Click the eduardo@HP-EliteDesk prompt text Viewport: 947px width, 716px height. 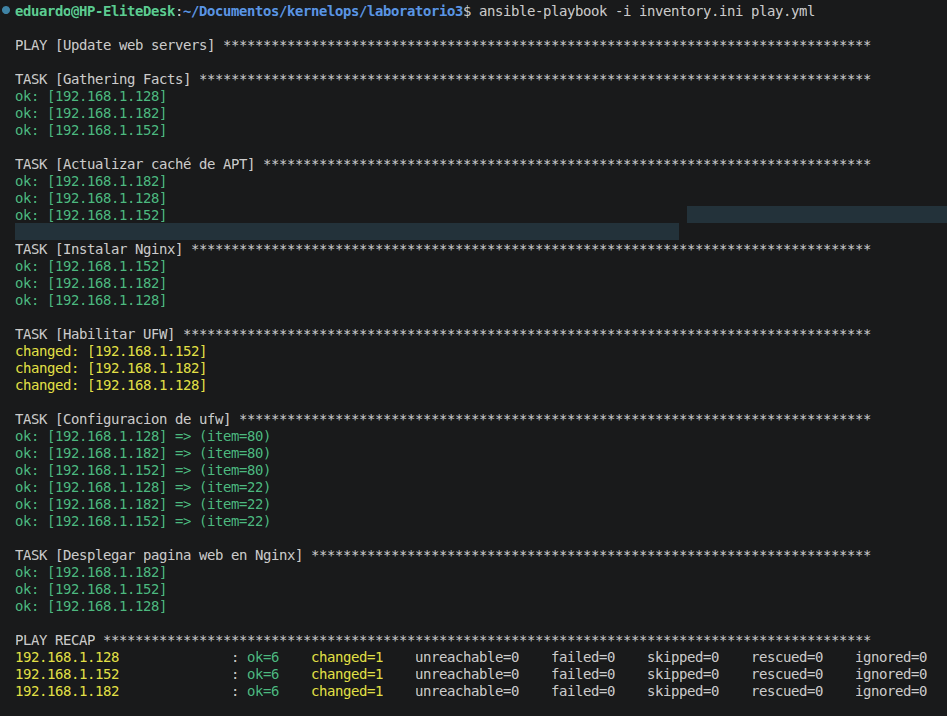(x=95, y=11)
